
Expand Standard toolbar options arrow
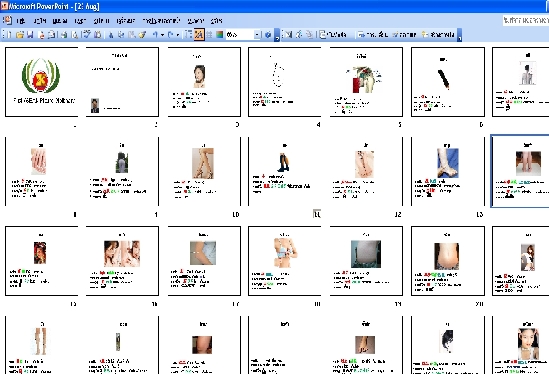tap(277, 35)
